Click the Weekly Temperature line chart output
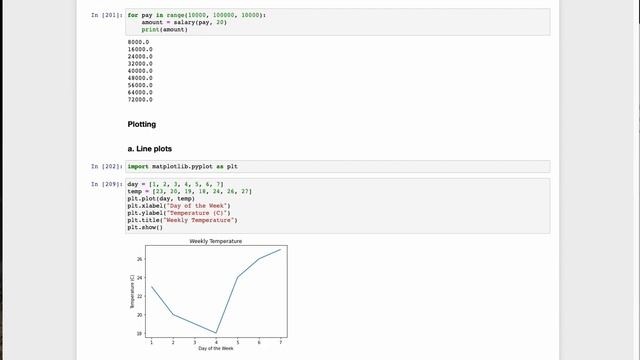640x360 pixels. pyautogui.click(x=209, y=295)
